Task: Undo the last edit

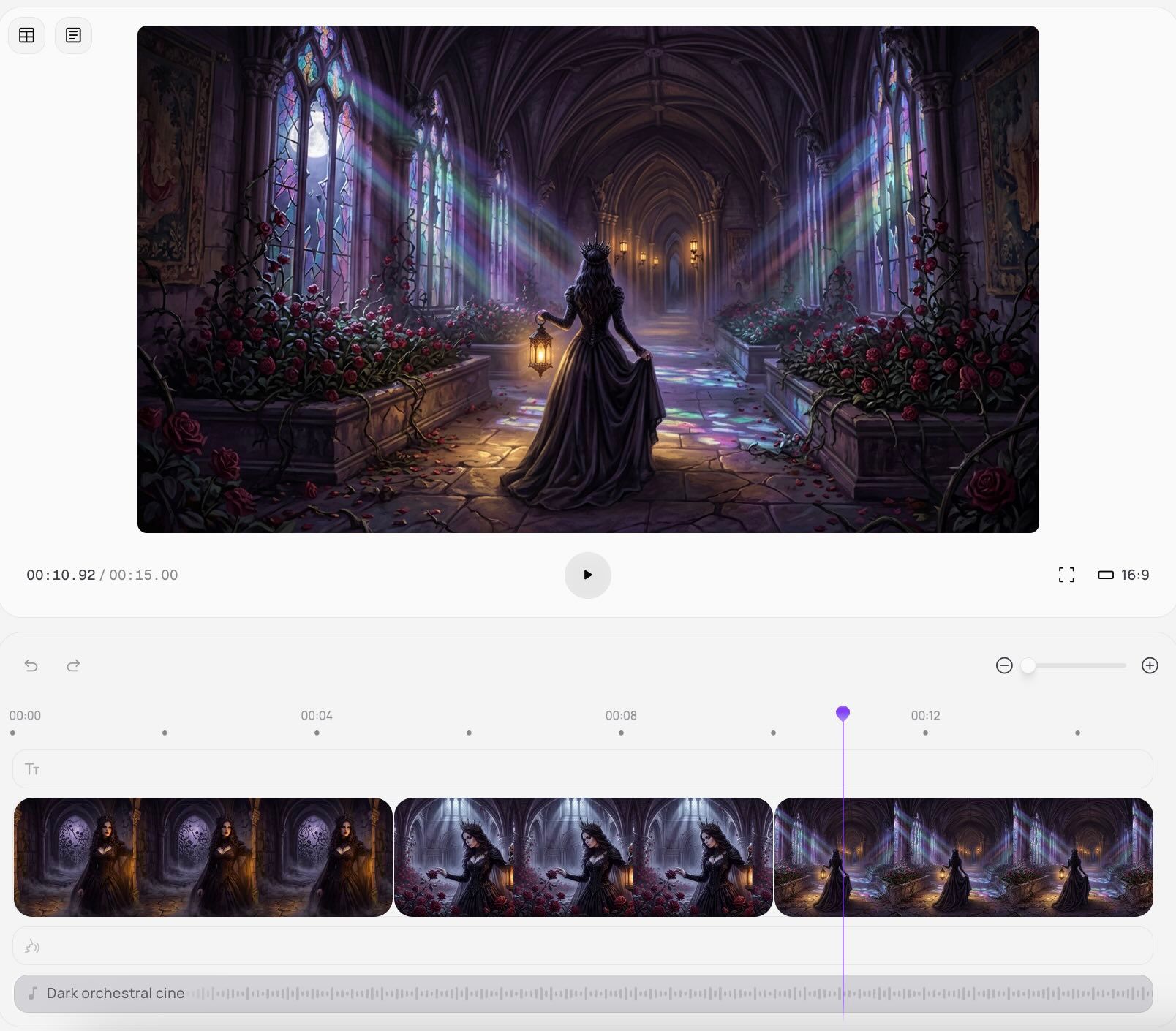Action: (31, 665)
